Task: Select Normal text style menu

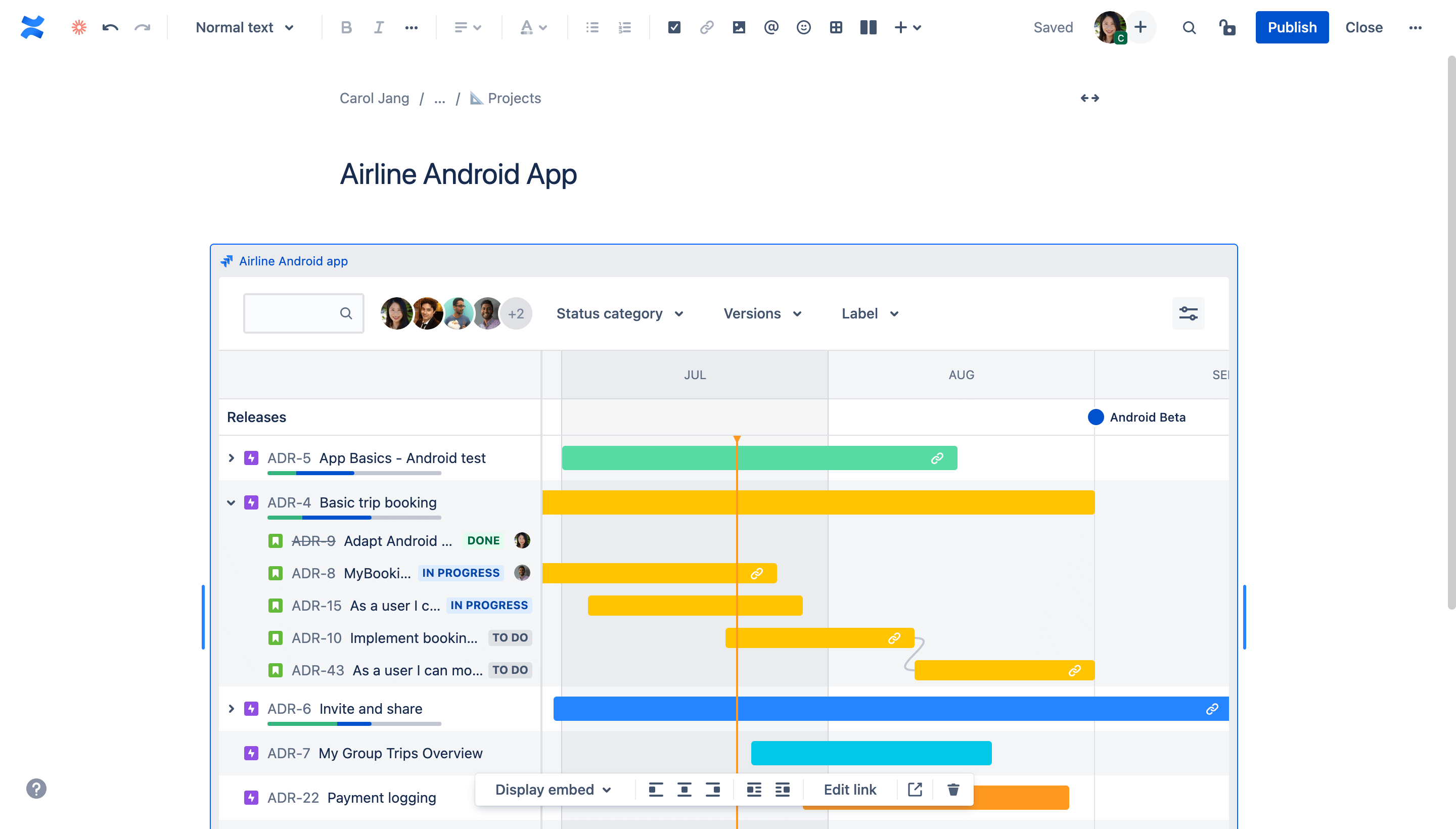Action: (244, 27)
